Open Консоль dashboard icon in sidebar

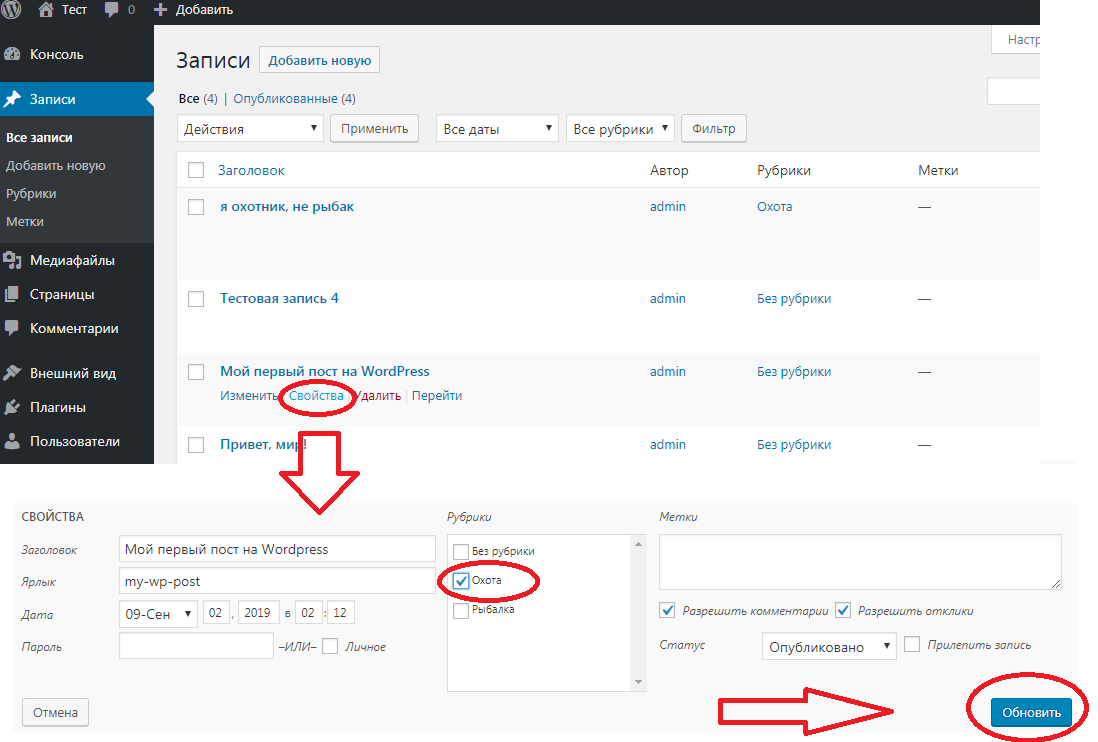click(13, 55)
